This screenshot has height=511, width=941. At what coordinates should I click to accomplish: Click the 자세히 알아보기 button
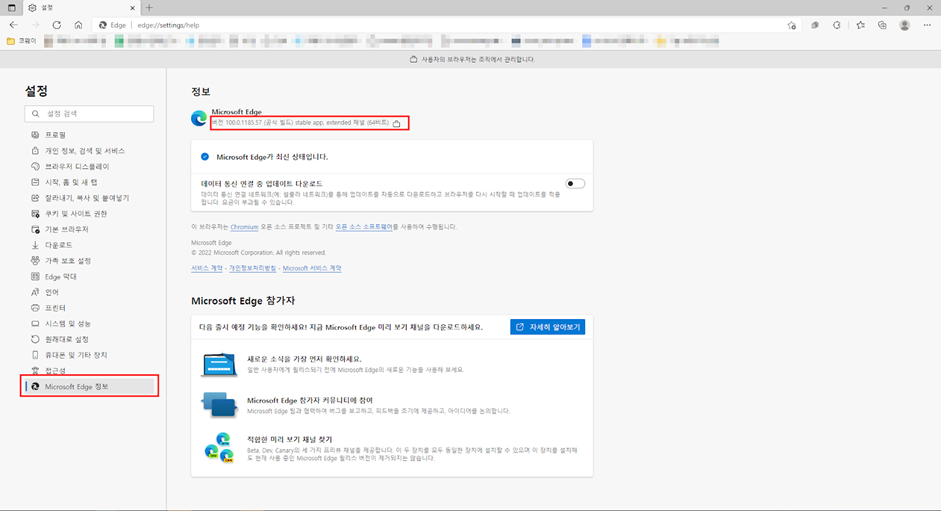[x=547, y=327]
